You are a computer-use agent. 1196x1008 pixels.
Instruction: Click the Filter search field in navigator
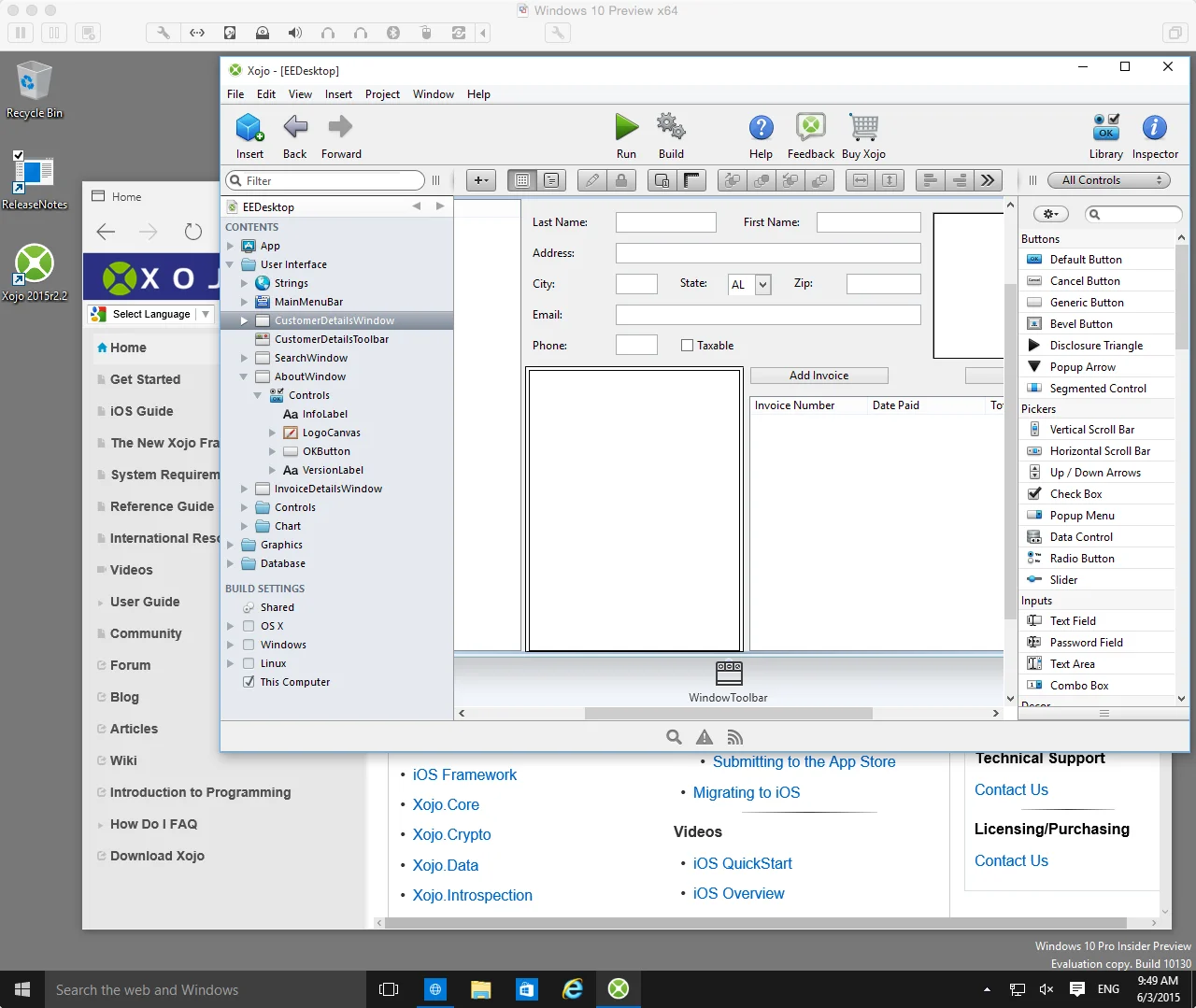click(x=325, y=180)
